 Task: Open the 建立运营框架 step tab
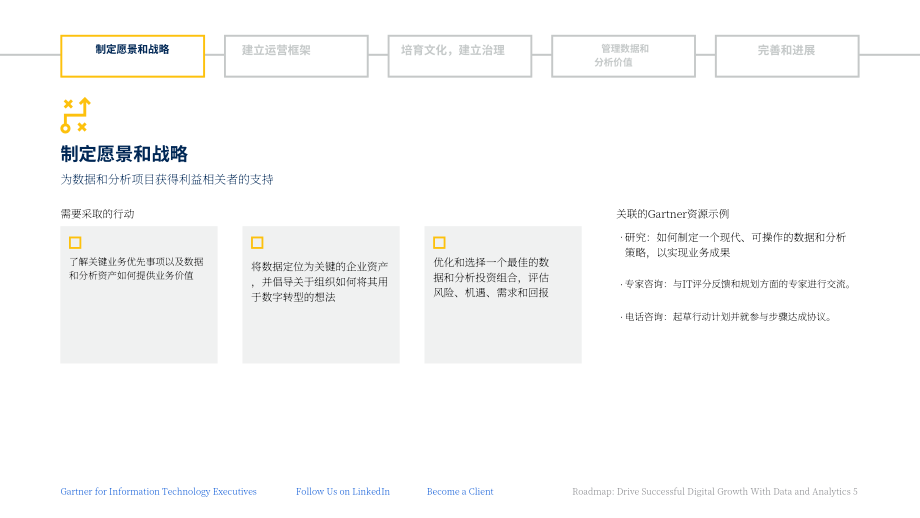(x=296, y=56)
